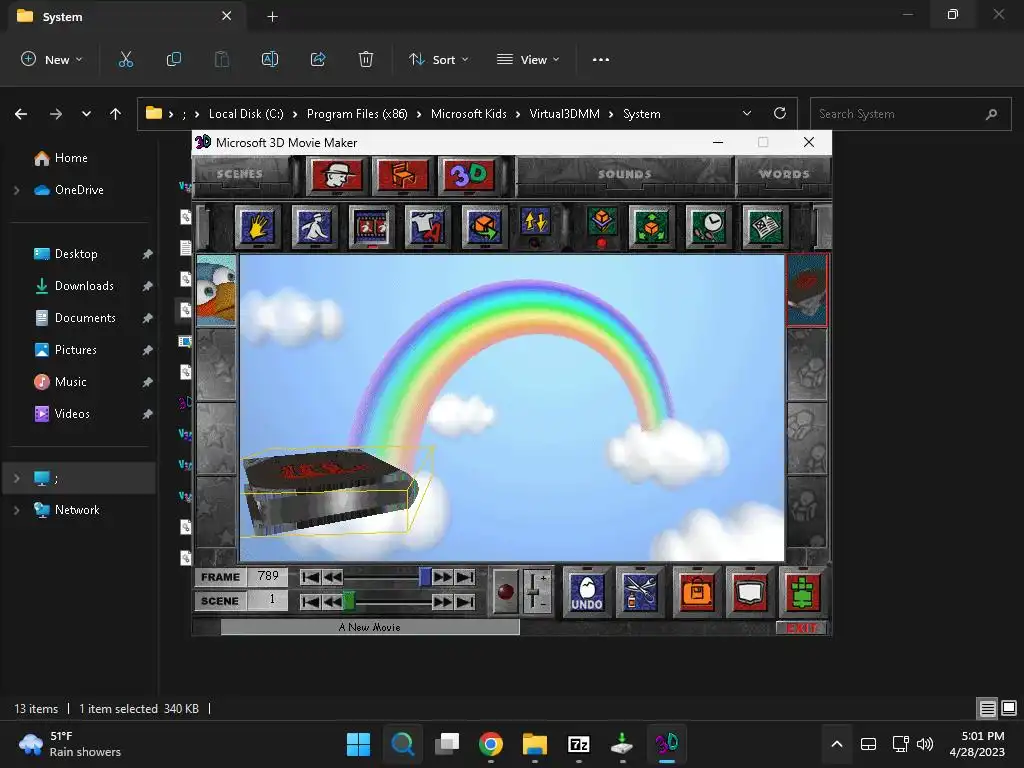Click the volume slider control

point(536,592)
